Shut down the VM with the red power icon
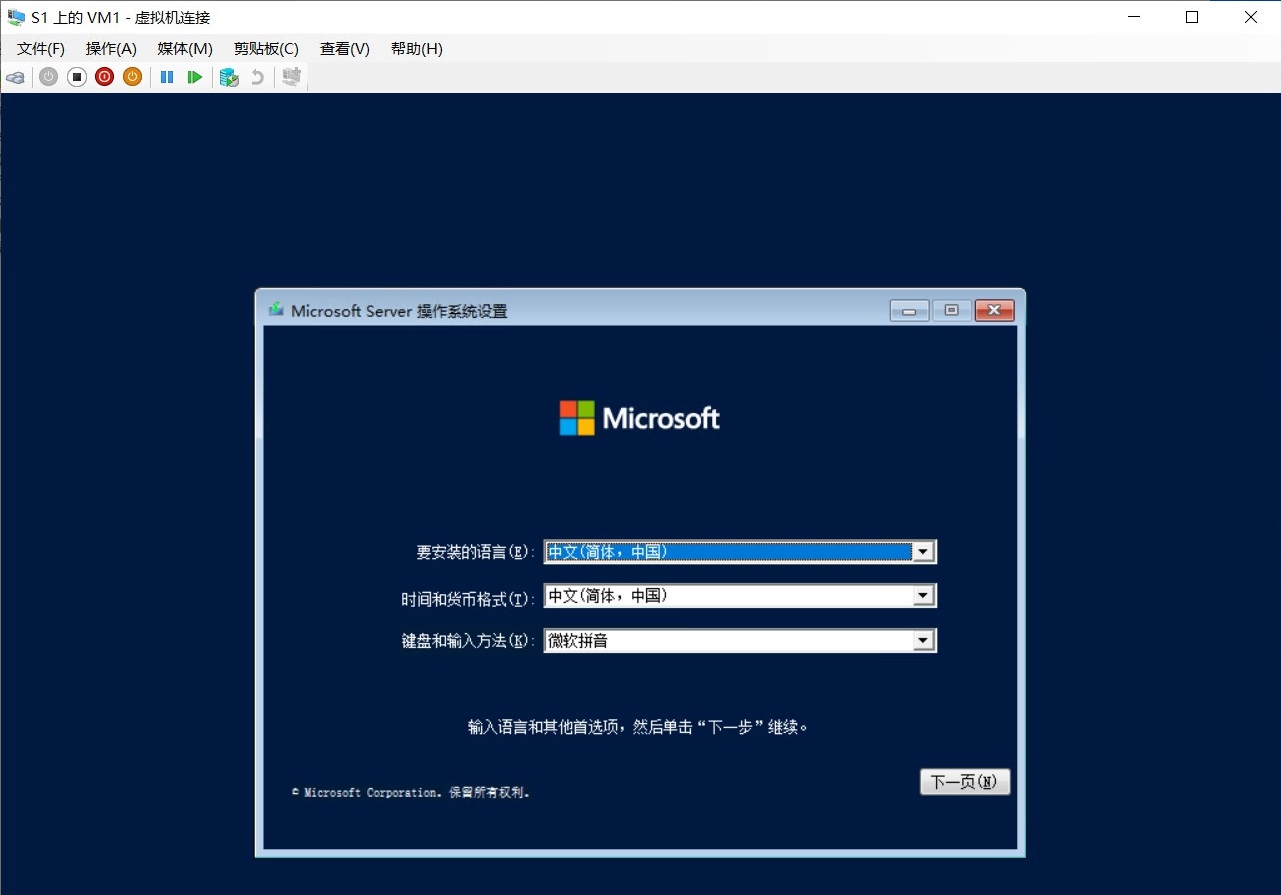Screen dimensions: 1281x895 click(104, 77)
